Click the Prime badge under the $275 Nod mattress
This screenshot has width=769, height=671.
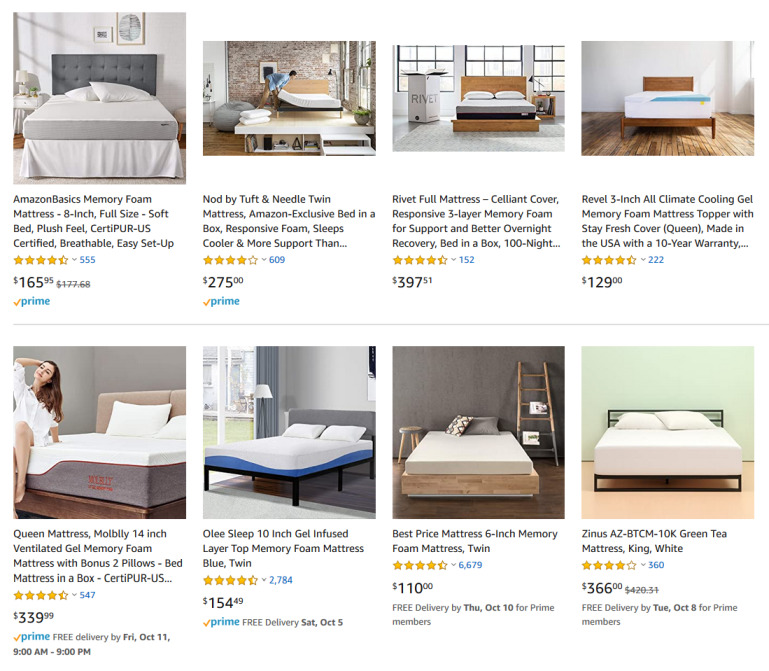tap(221, 301)
